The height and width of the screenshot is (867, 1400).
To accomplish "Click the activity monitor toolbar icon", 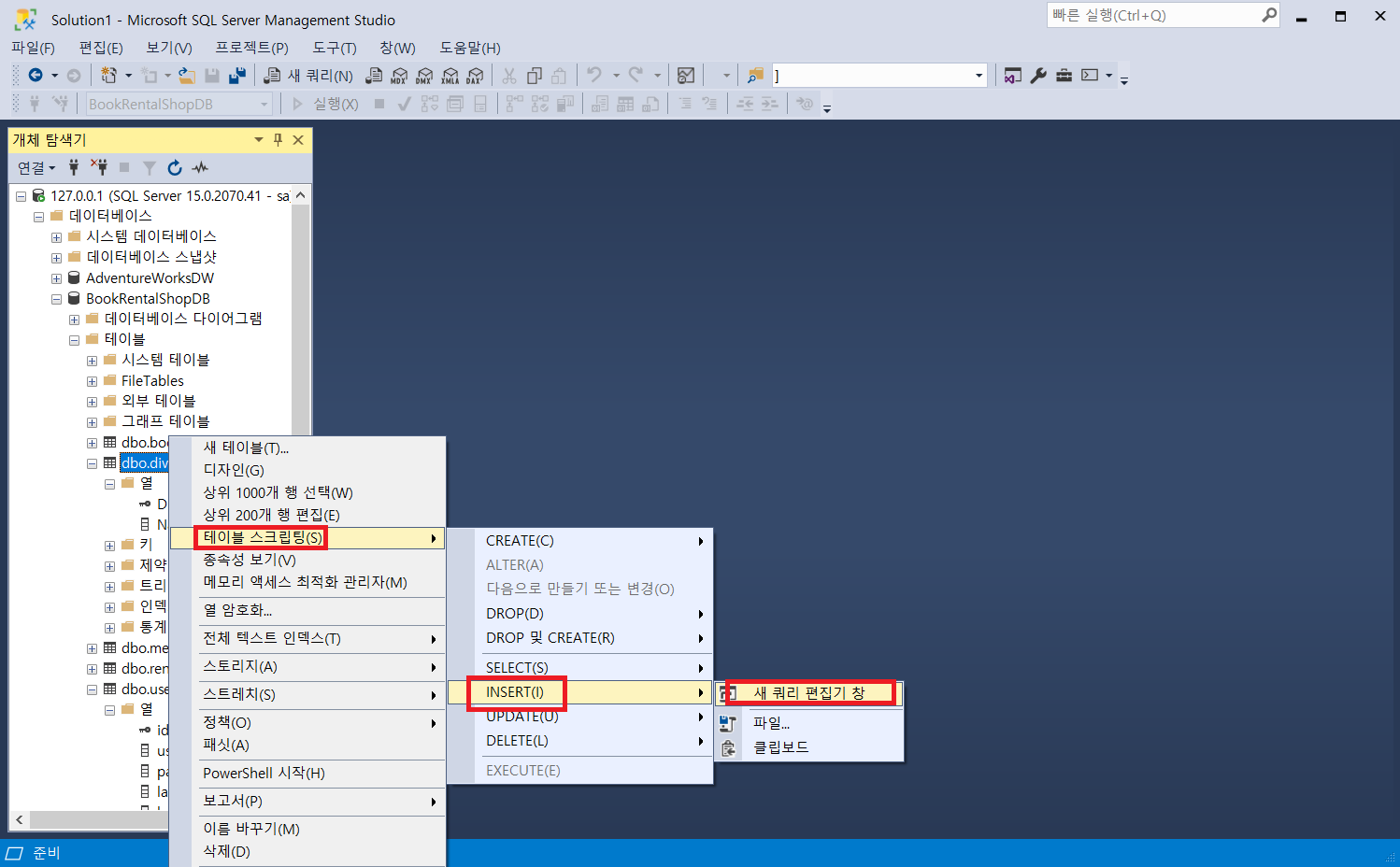I will [686, 75].
